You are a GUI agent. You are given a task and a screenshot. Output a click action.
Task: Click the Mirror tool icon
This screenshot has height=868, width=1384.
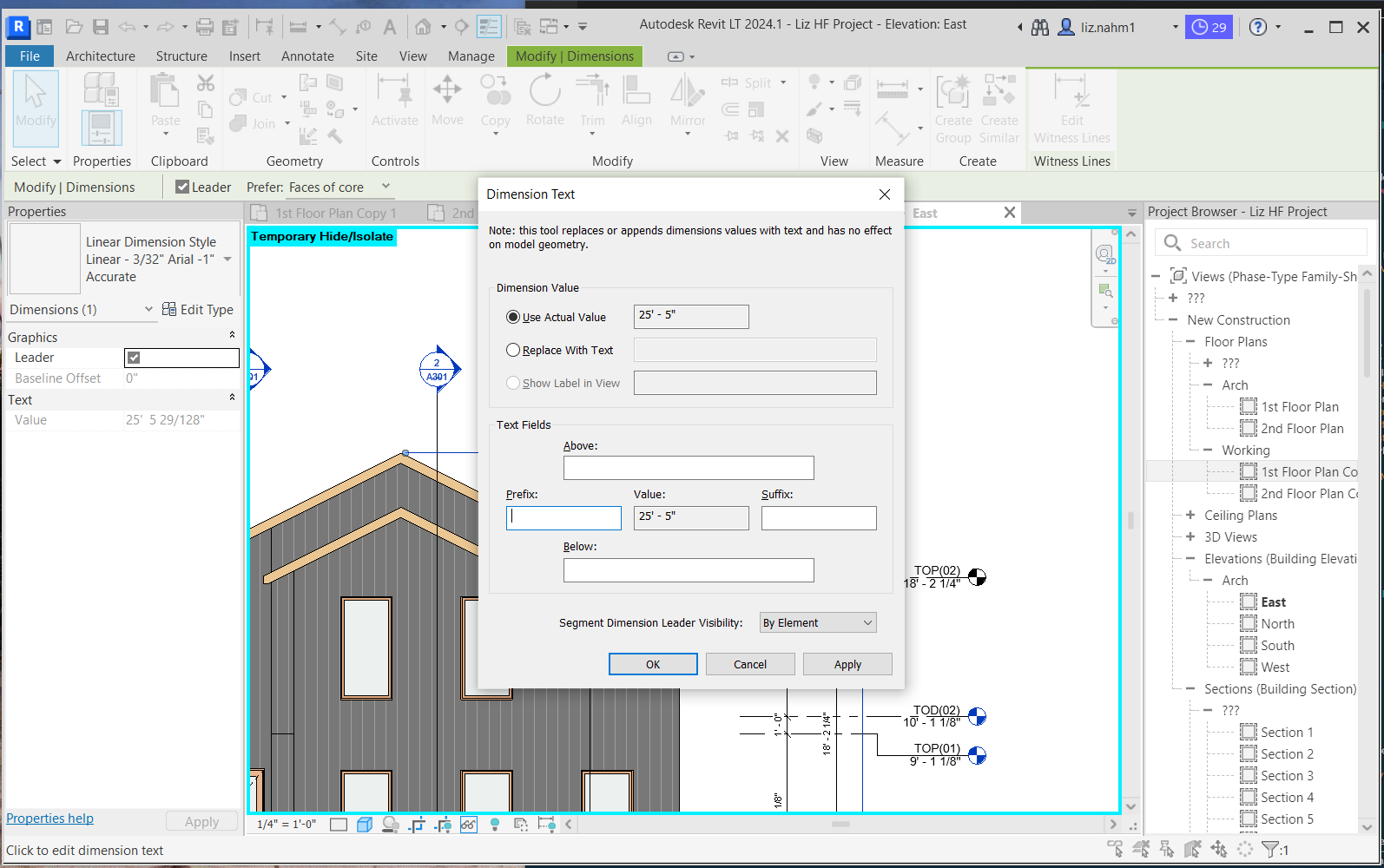[687, 90]
